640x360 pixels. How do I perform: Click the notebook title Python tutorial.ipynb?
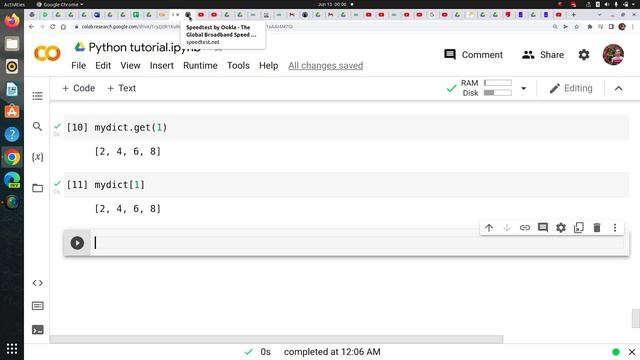(x=144, y=47)
